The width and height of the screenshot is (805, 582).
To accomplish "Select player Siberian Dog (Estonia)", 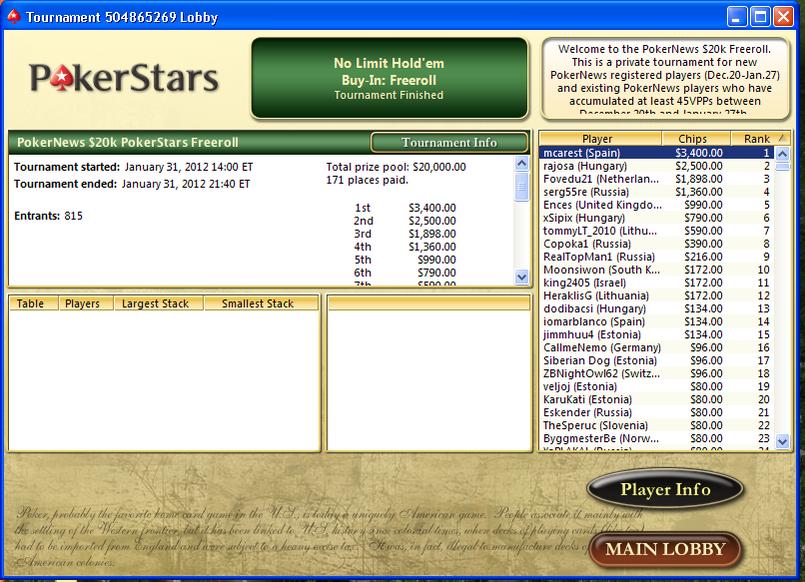I will (657, 360).
